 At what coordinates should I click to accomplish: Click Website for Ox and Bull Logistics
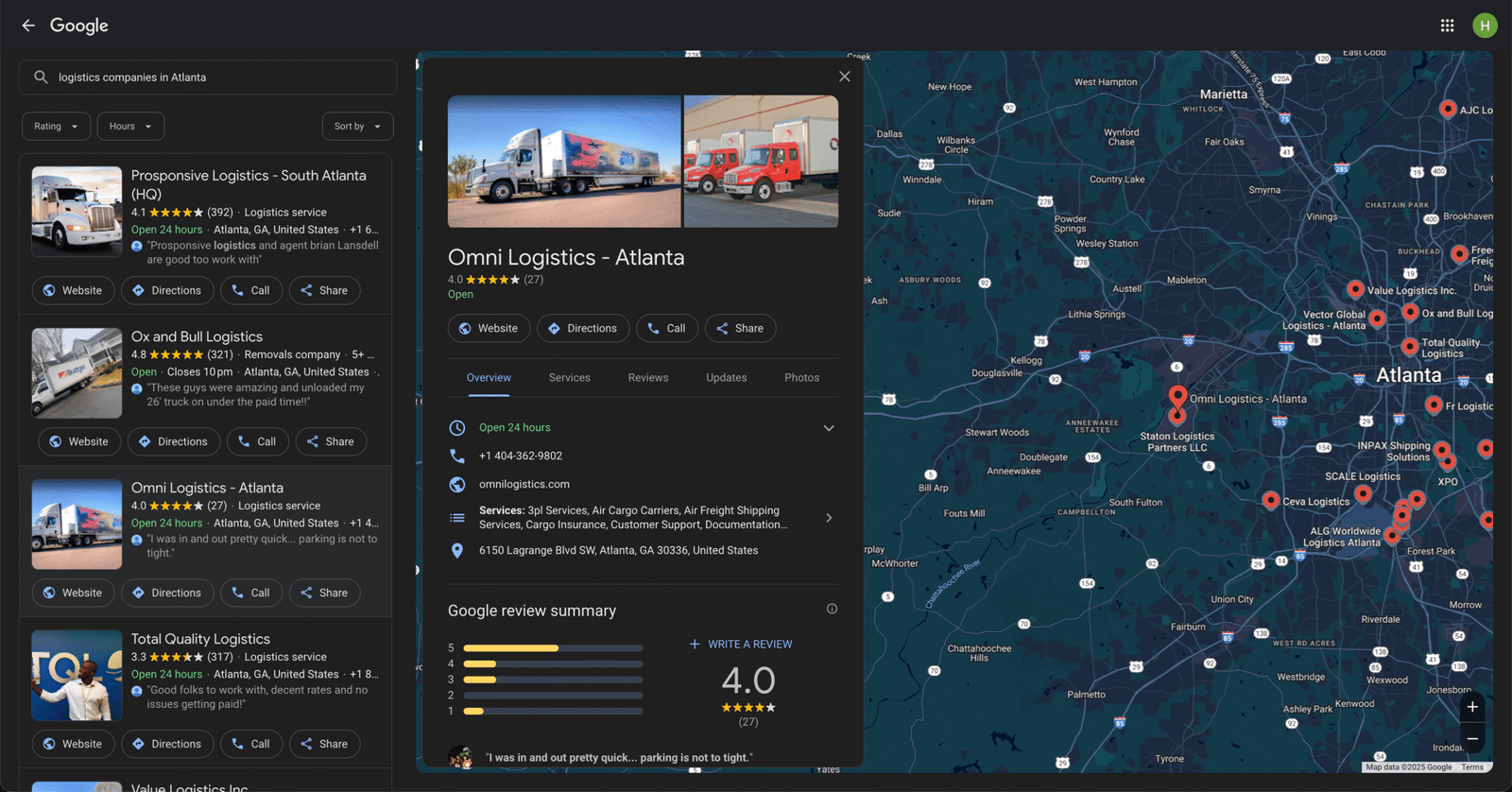pyautogui.click(x=79, y=442)
